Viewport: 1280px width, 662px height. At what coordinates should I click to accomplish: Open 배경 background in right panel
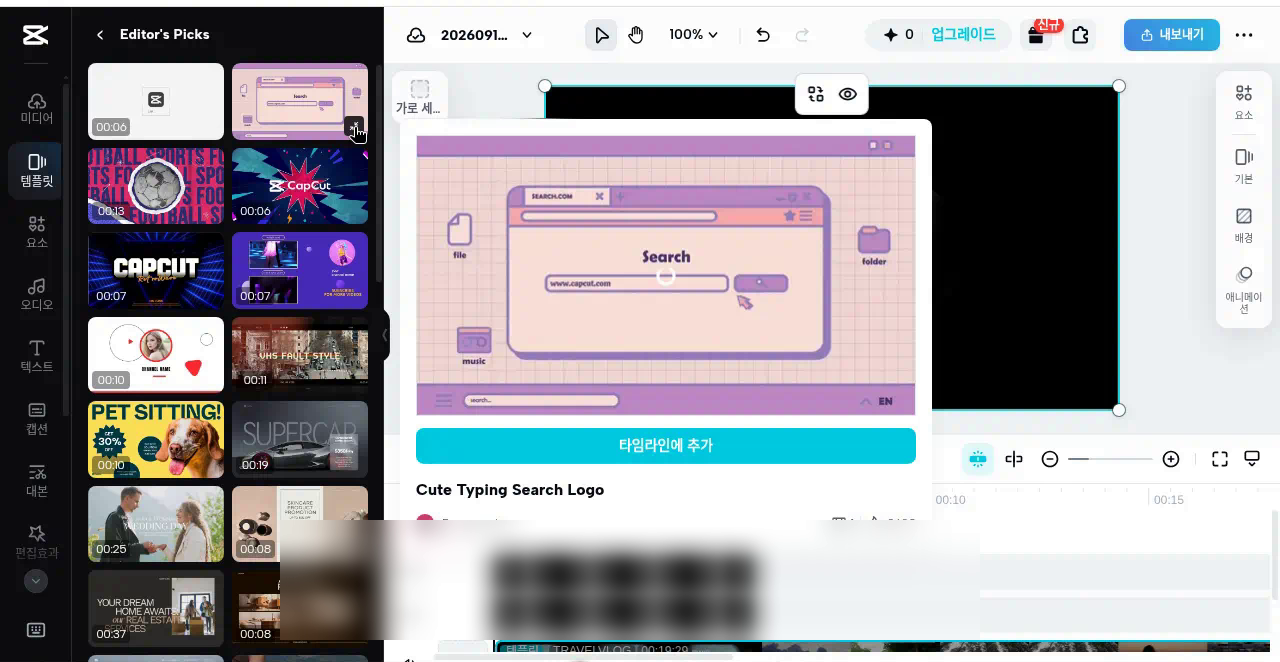click(1244, 226)
